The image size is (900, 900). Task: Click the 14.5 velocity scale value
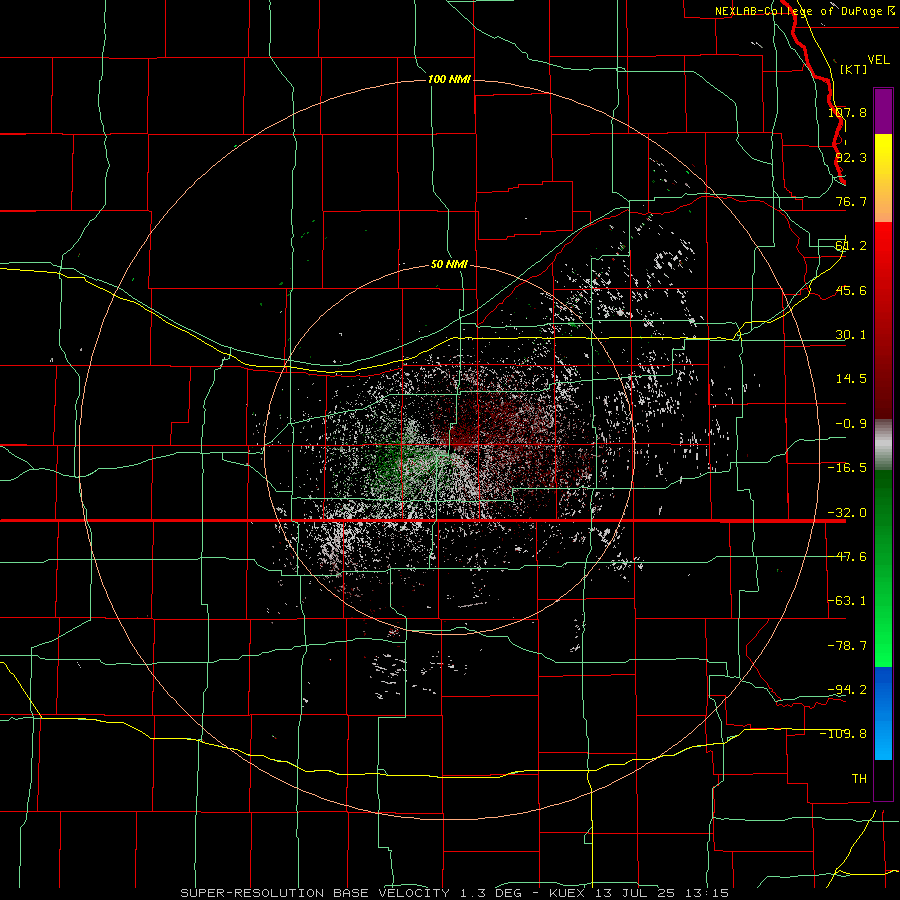click(851, 379)
